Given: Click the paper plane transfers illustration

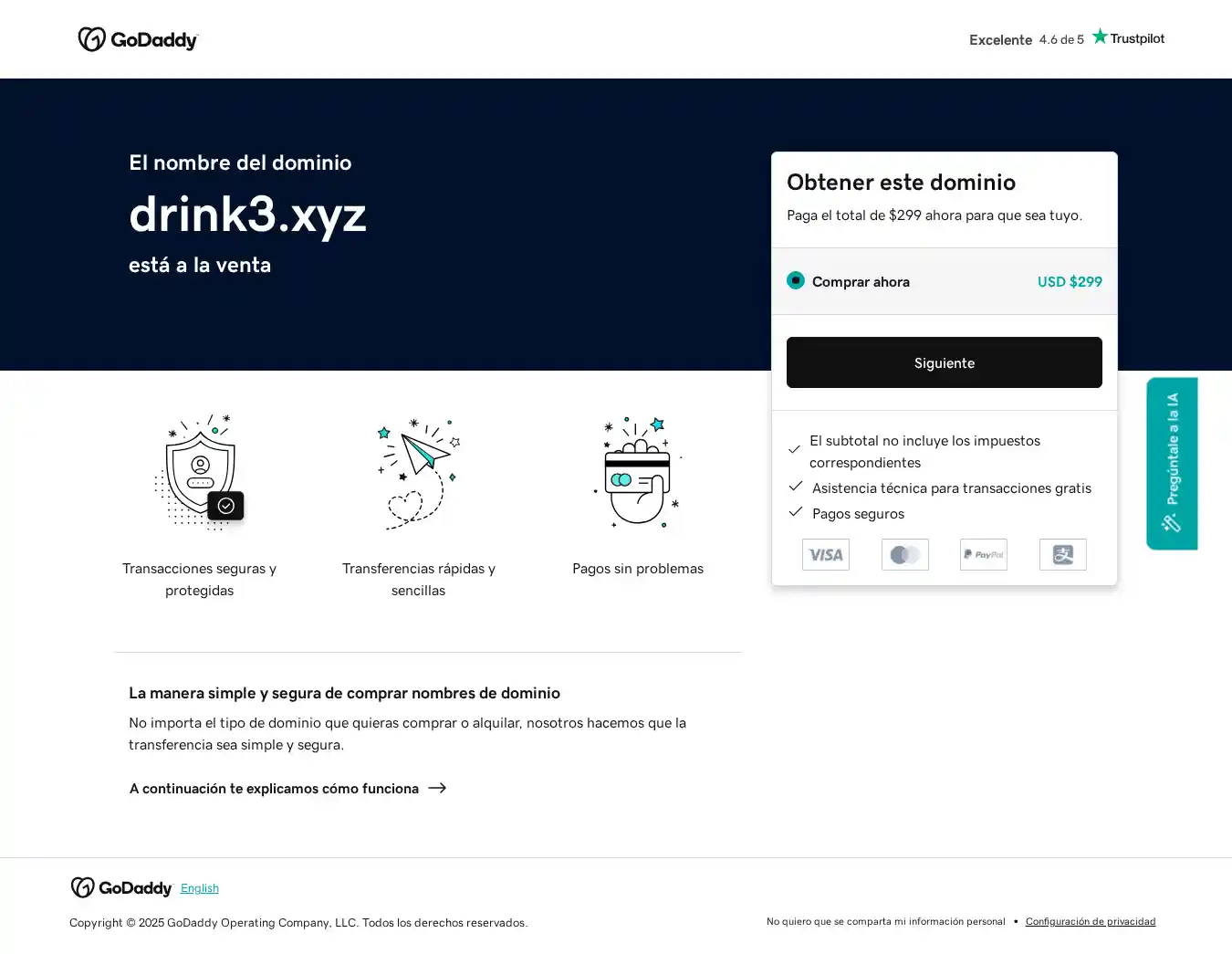Looking at the screenshot, I should point(418,473).
